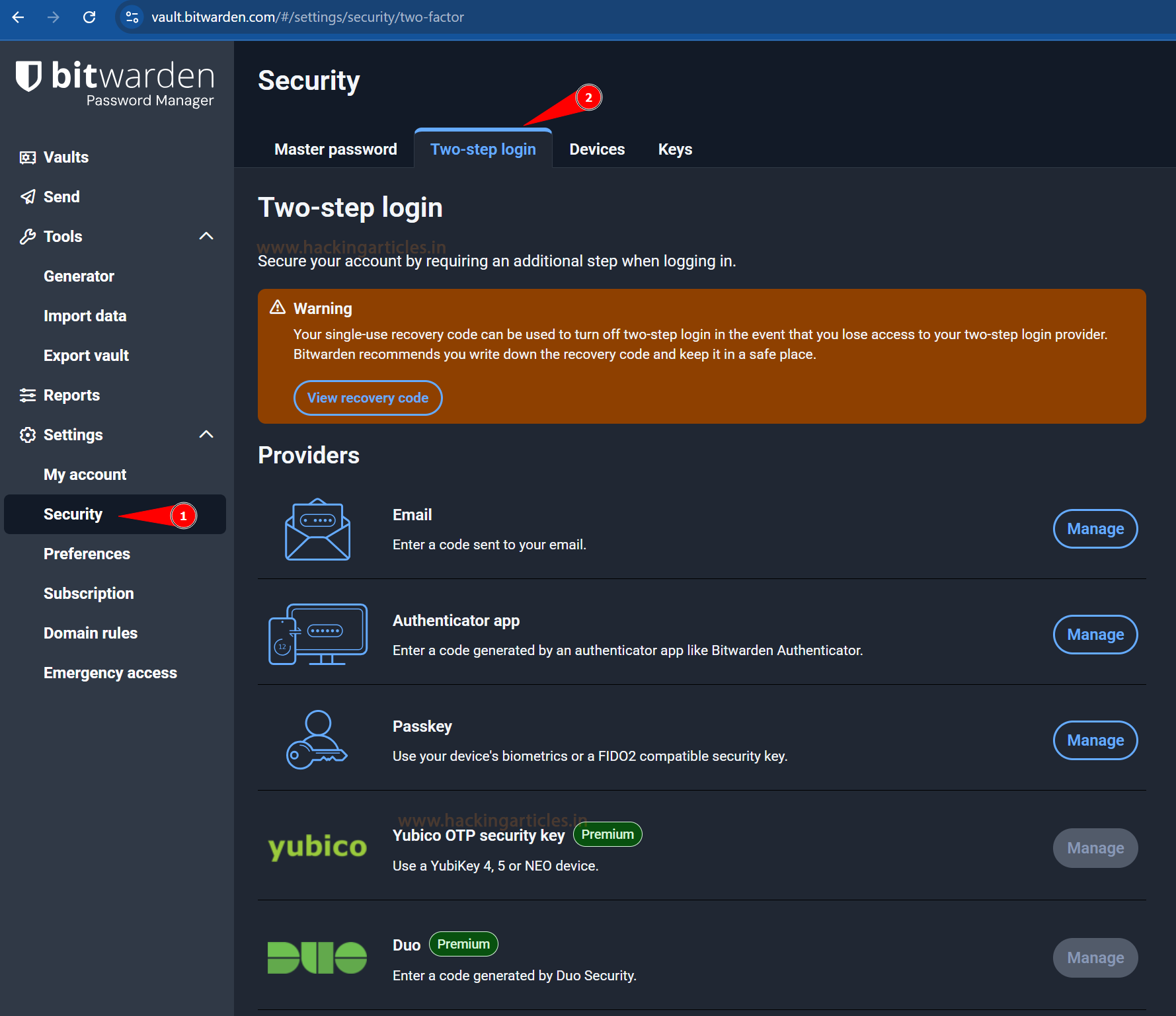This screenshot has height=1016, width=1176.
Task: Open site information icon in address bar
Action: point(132,17)
